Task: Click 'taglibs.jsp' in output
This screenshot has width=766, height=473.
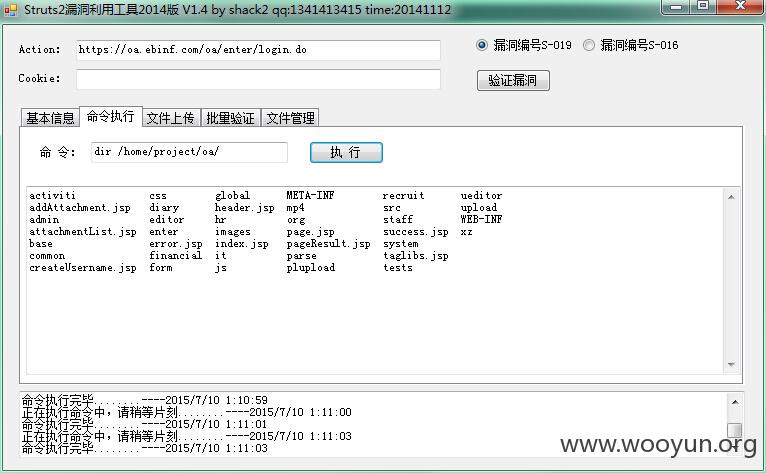Action: (x=416, y=256)
